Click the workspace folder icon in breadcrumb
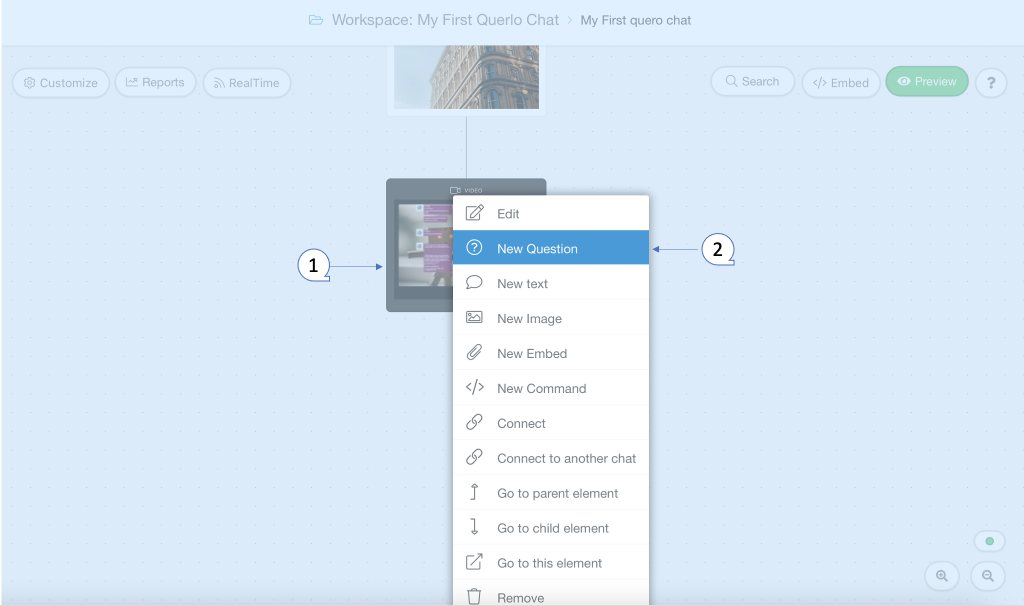Viewport: 1024px width, 606px height. (316, 20)
